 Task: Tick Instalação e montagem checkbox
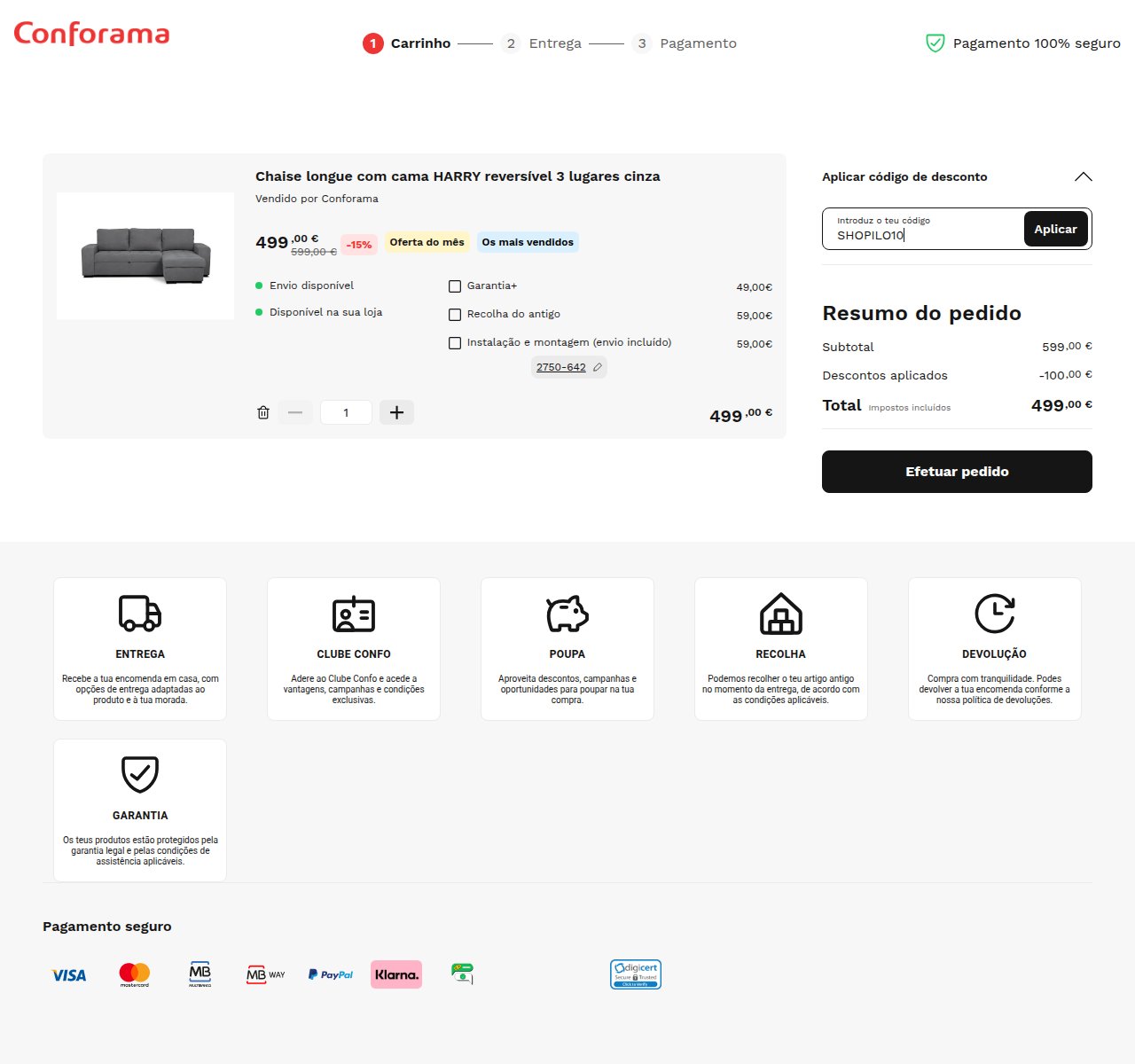pyautogui.click(x=455, y=343)
